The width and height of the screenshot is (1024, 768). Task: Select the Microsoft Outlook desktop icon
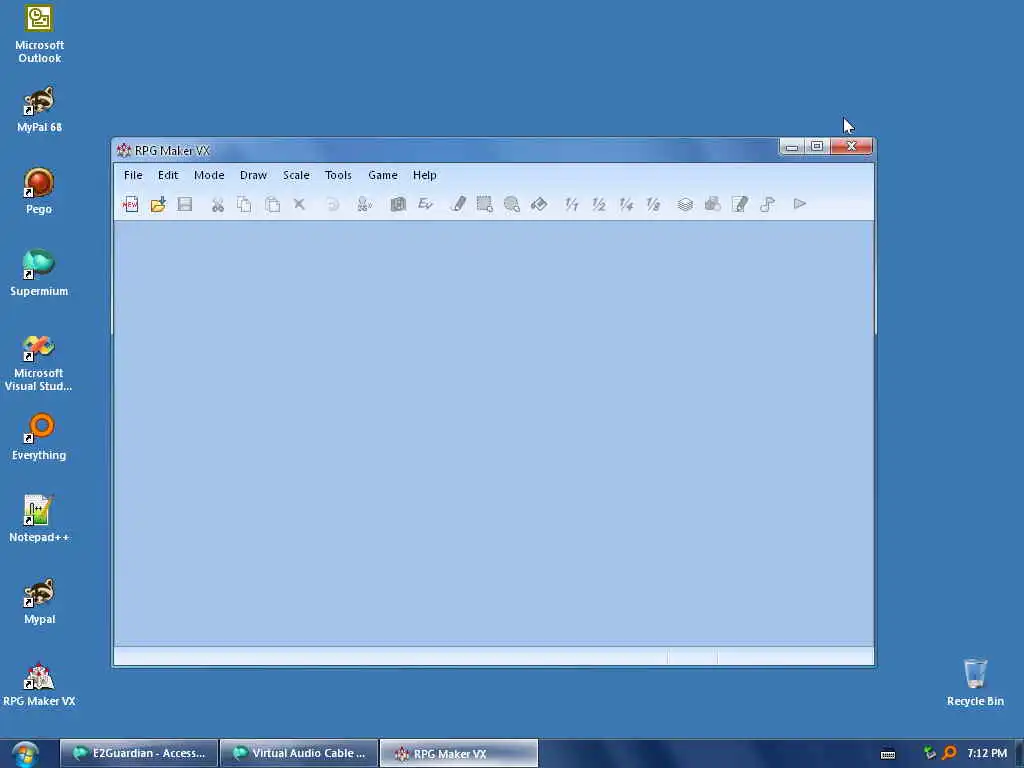(39, 34)
